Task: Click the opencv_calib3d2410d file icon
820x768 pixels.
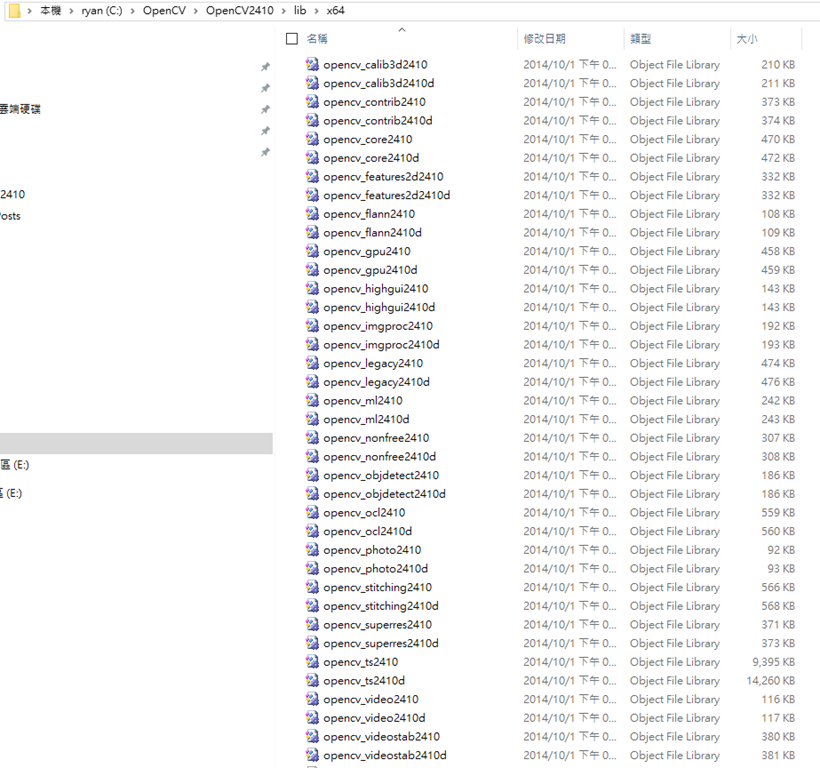Action: pyautogui.click(x=312, y=83)
